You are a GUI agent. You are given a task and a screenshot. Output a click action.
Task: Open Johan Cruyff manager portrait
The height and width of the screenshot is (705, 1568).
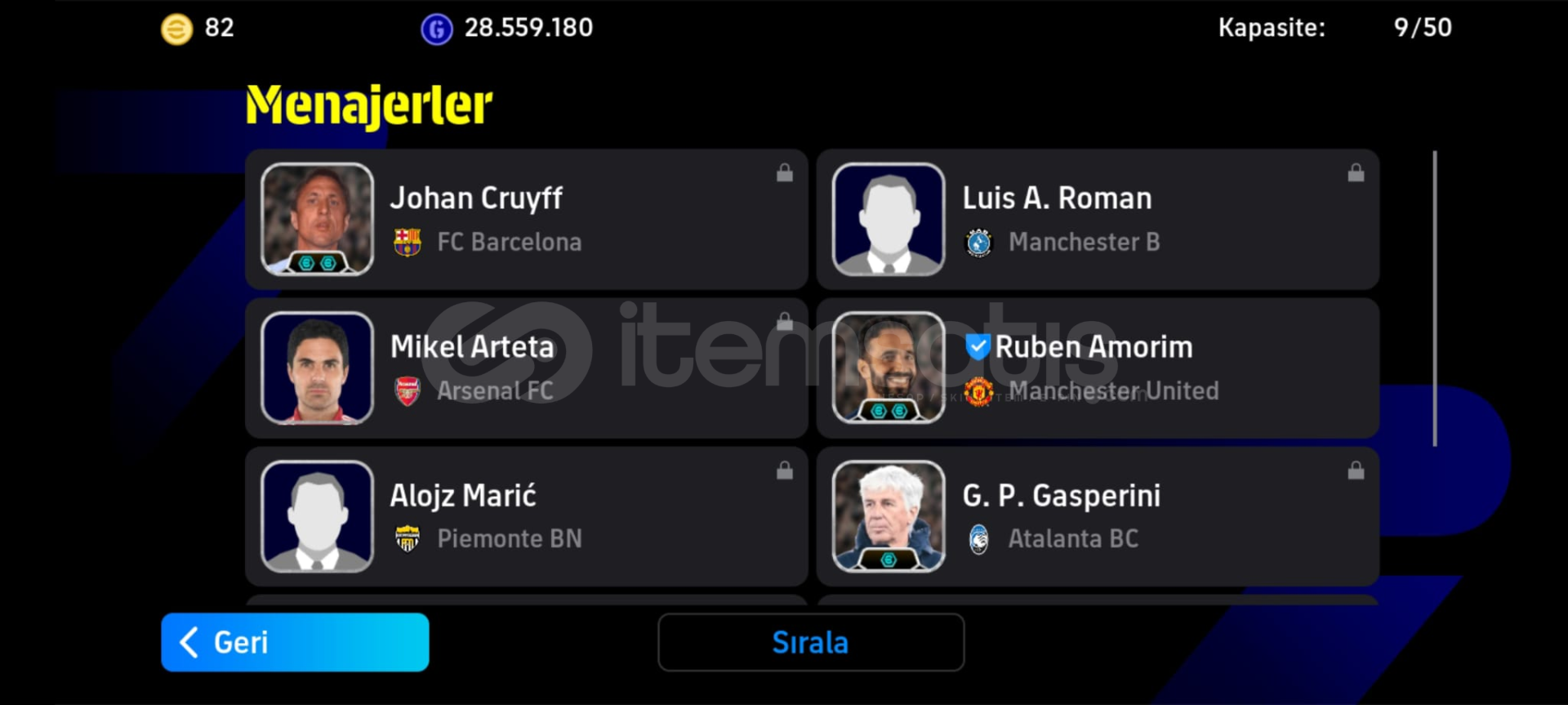[317, 219]
